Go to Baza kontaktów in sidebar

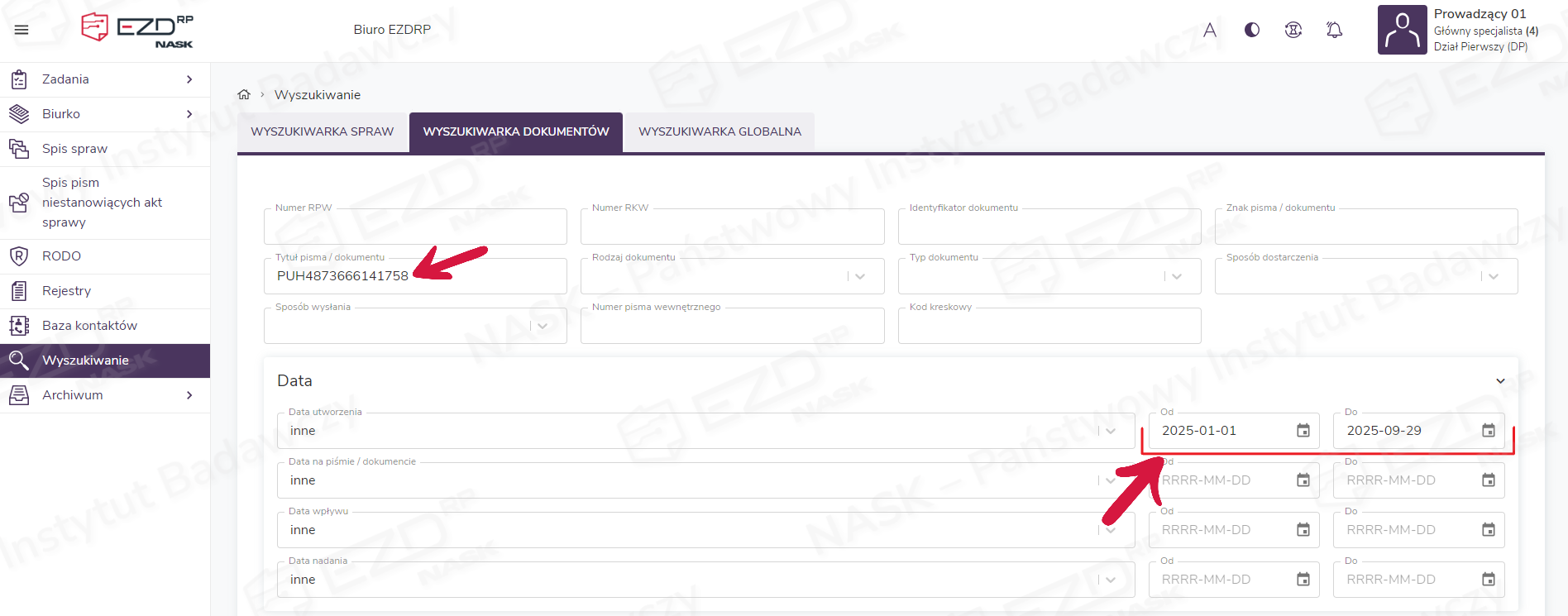click(89, 326)
